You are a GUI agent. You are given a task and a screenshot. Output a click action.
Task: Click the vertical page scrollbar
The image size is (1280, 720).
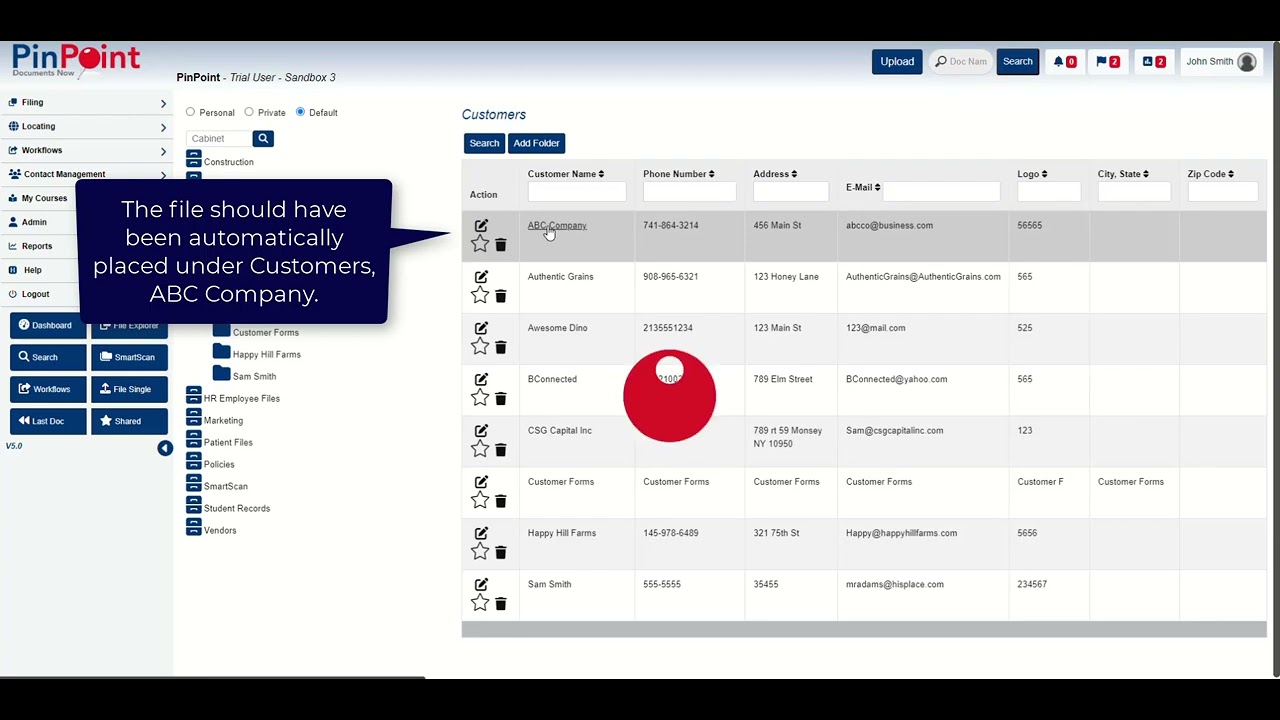1275,358
